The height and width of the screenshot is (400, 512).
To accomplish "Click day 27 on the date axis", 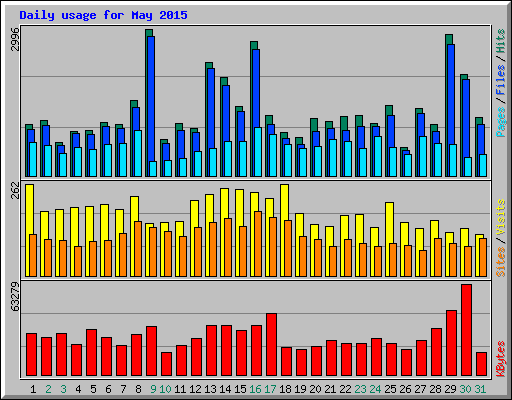I will click(420, 389).
